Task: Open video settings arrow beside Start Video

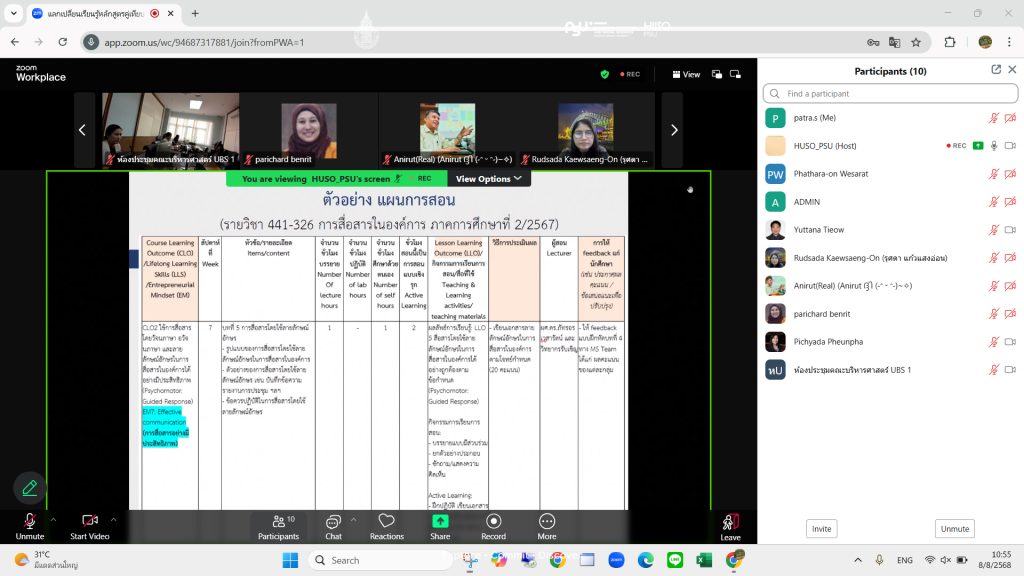Action: (x=113, y=520)
